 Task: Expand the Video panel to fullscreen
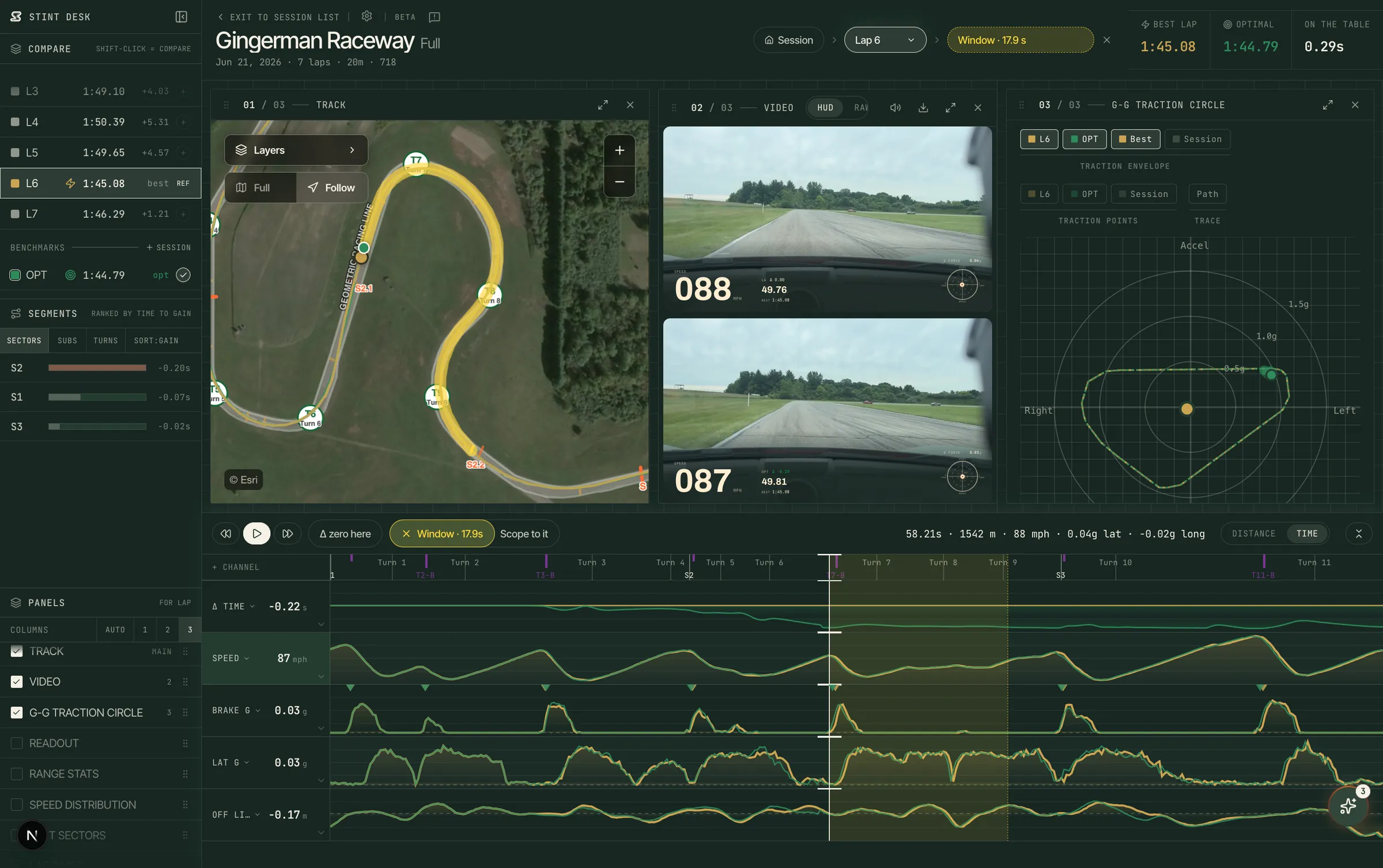(951, 108)
